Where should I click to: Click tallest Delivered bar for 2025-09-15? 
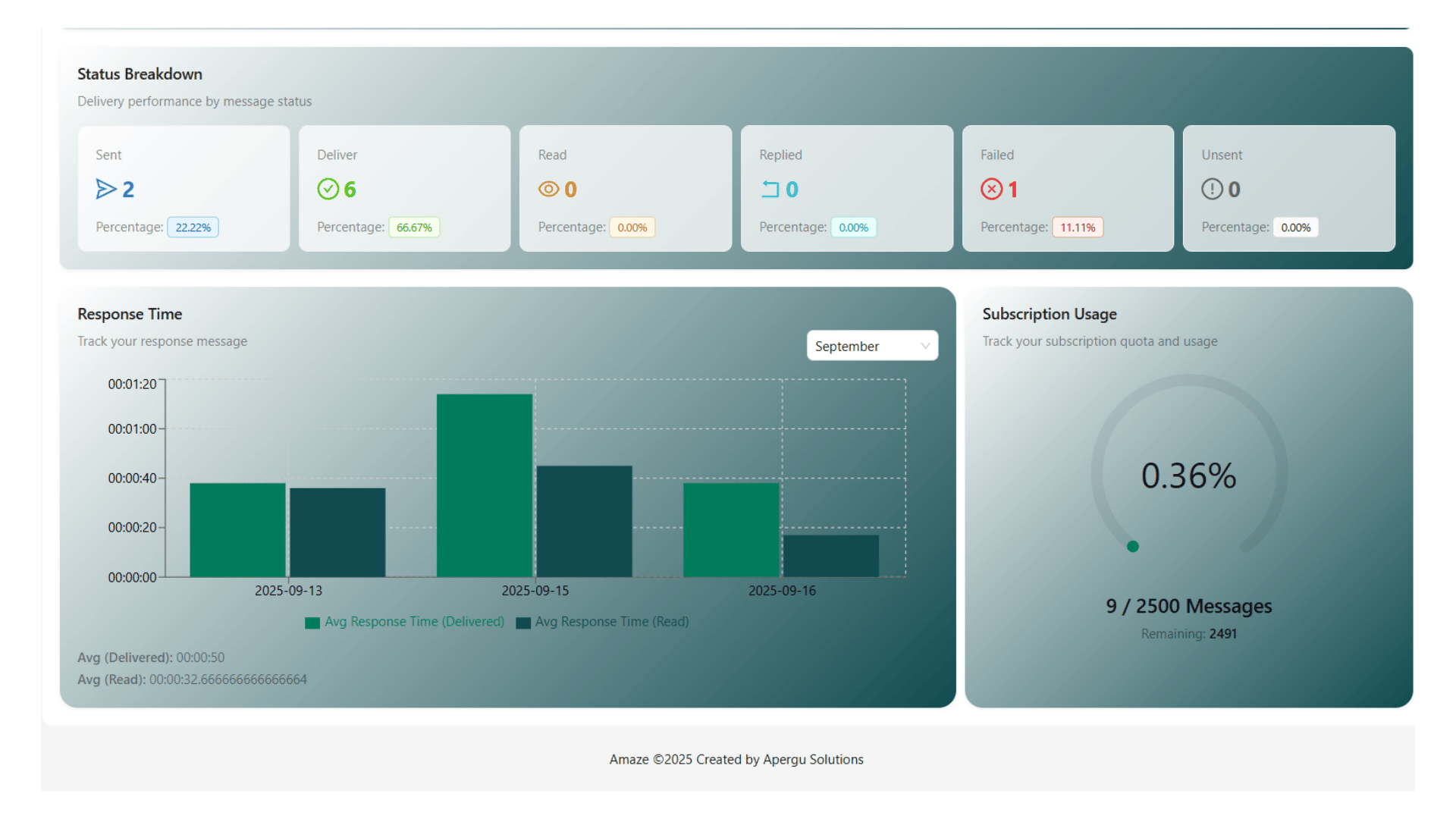pyautogui.click(x=484, y=485)
